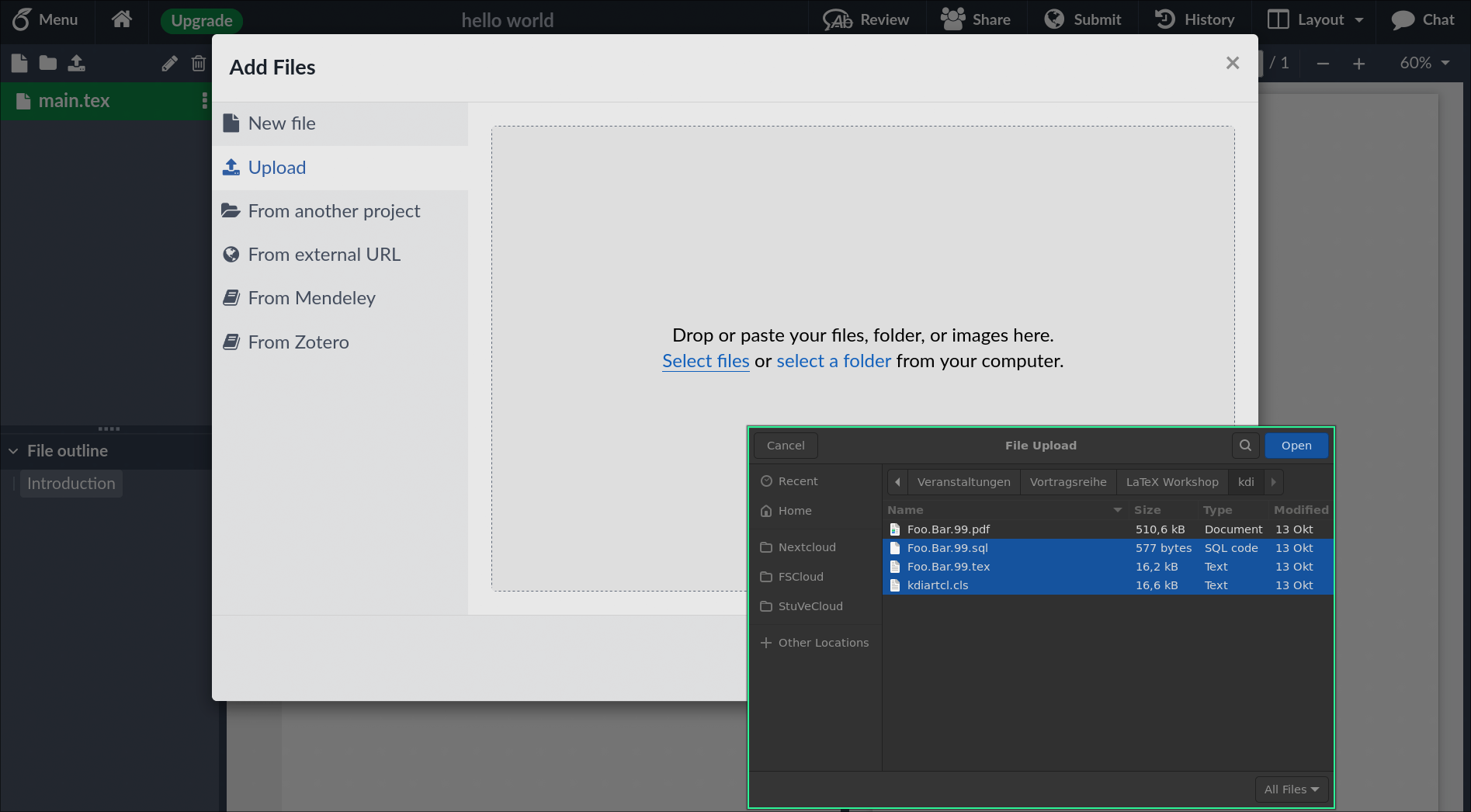Open the FSCloud bookmark
Viewport: 1471px width, 812px height.
tap(815, 577)
